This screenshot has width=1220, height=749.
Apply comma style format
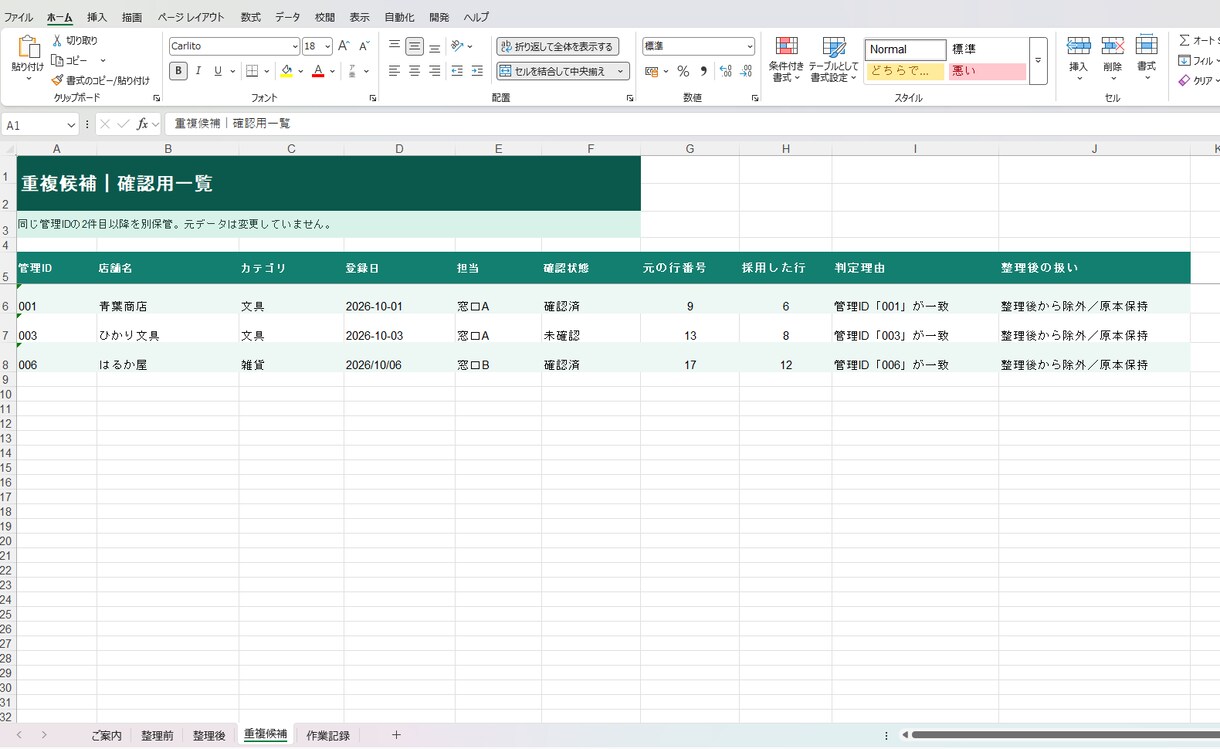pos(703,71)
